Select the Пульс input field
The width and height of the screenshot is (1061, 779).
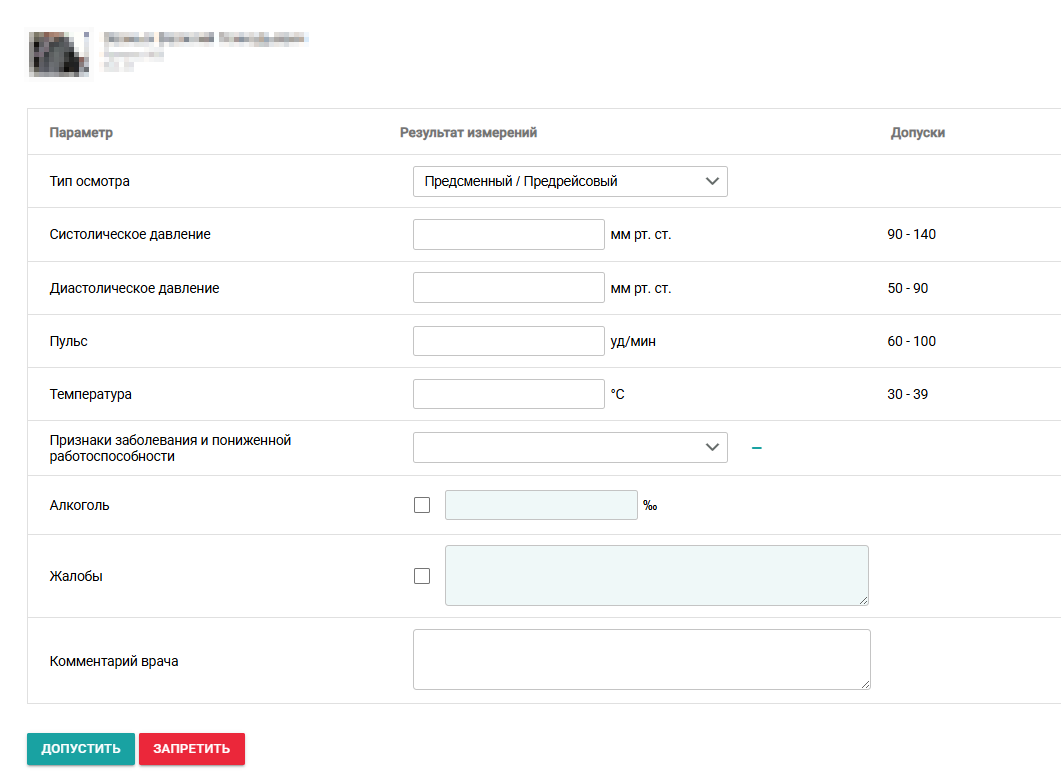point(508,341)
